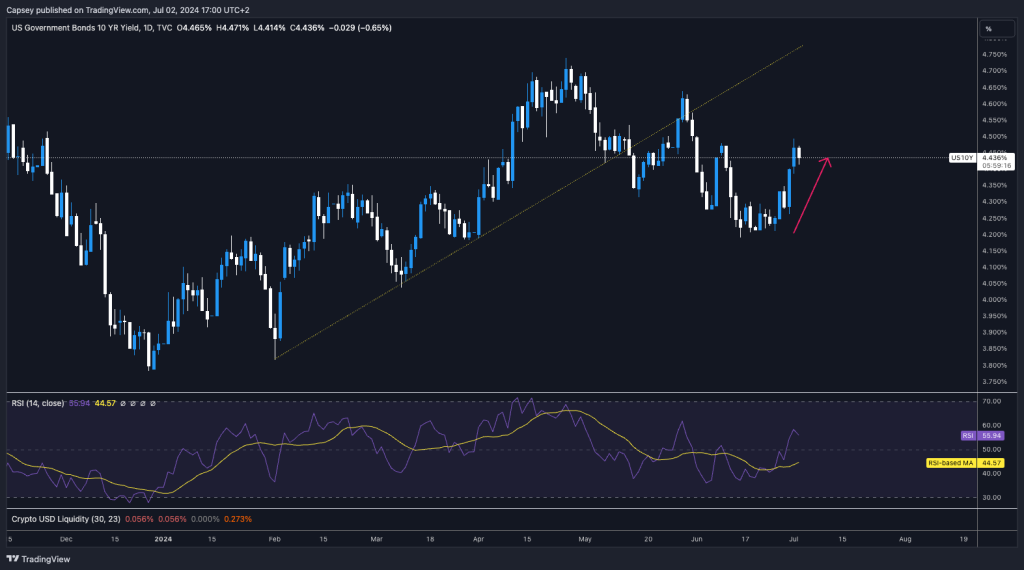Click the 4.436% current price label
This screenshot has width=1024, height=570.
994,156
